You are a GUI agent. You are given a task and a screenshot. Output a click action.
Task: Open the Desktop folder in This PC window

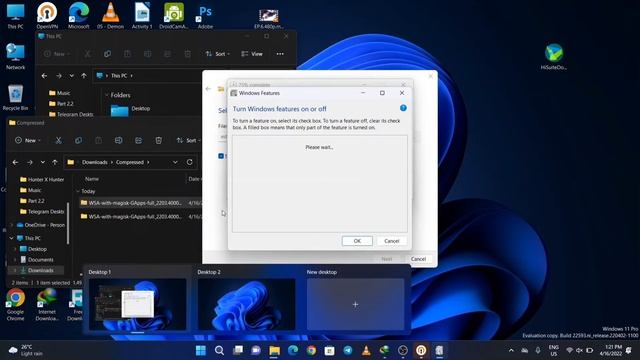tap(131, 109)
